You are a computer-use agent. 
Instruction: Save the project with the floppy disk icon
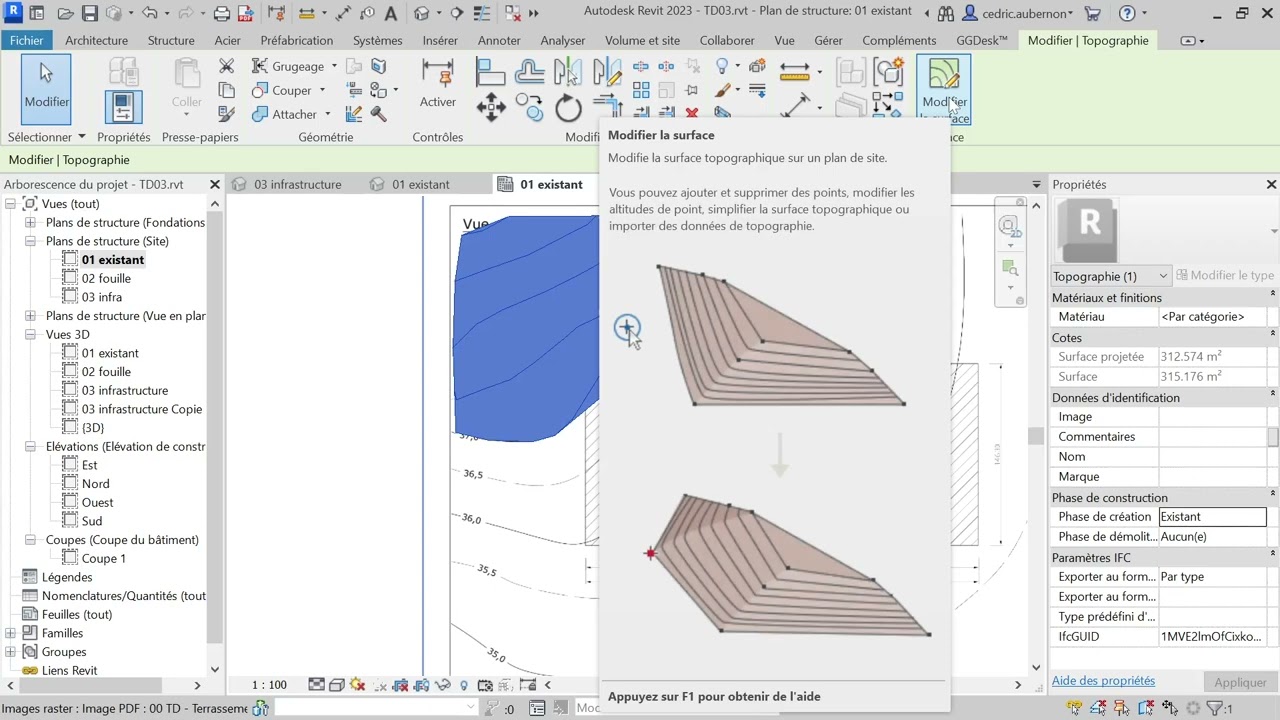coord(89,14)
